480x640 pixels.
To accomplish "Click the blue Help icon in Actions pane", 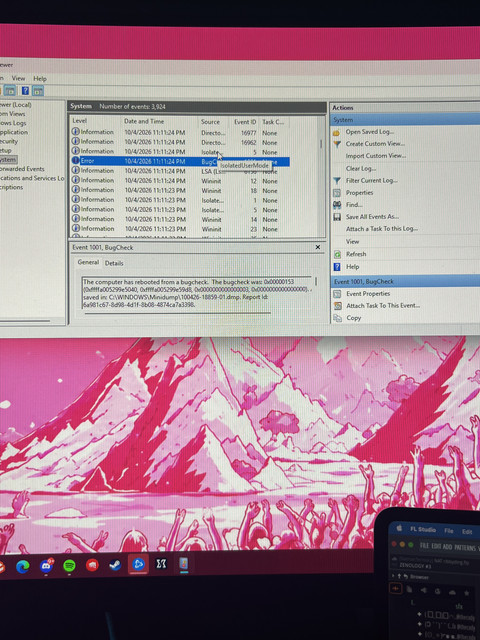I will coord(337,267).
